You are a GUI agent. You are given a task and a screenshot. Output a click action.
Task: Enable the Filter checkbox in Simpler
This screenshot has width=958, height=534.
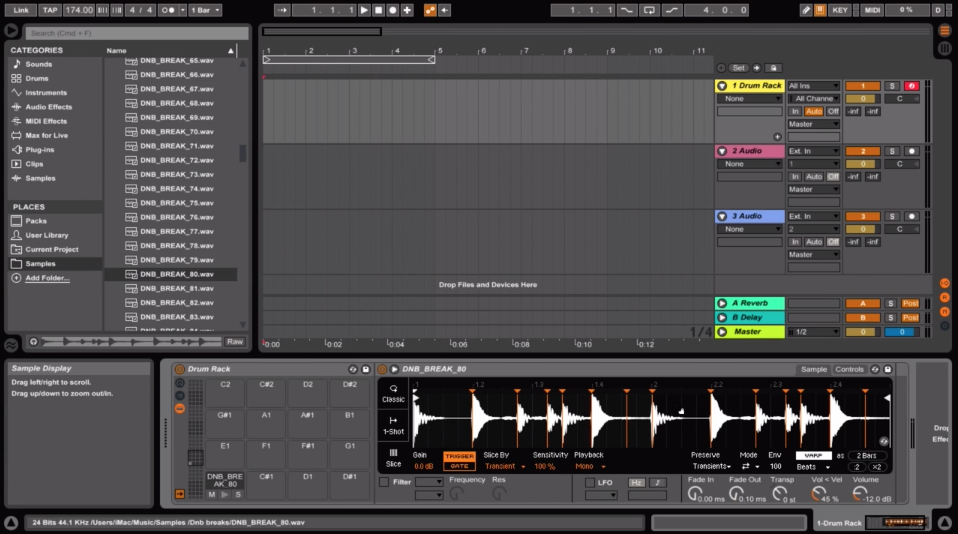(384, 482)
